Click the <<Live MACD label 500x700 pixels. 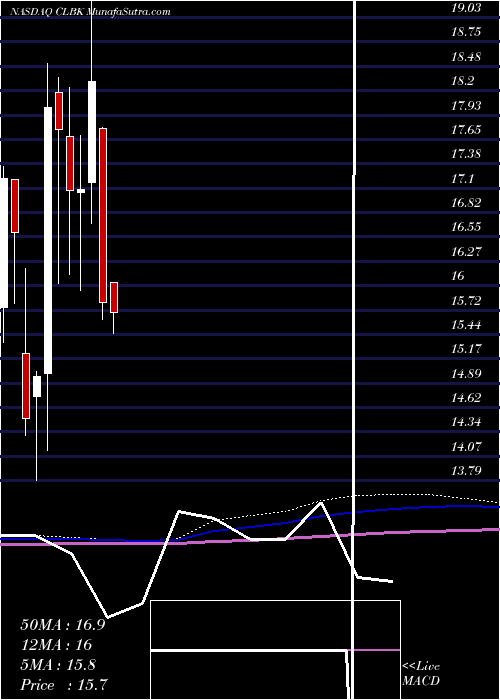pos(421,674)
